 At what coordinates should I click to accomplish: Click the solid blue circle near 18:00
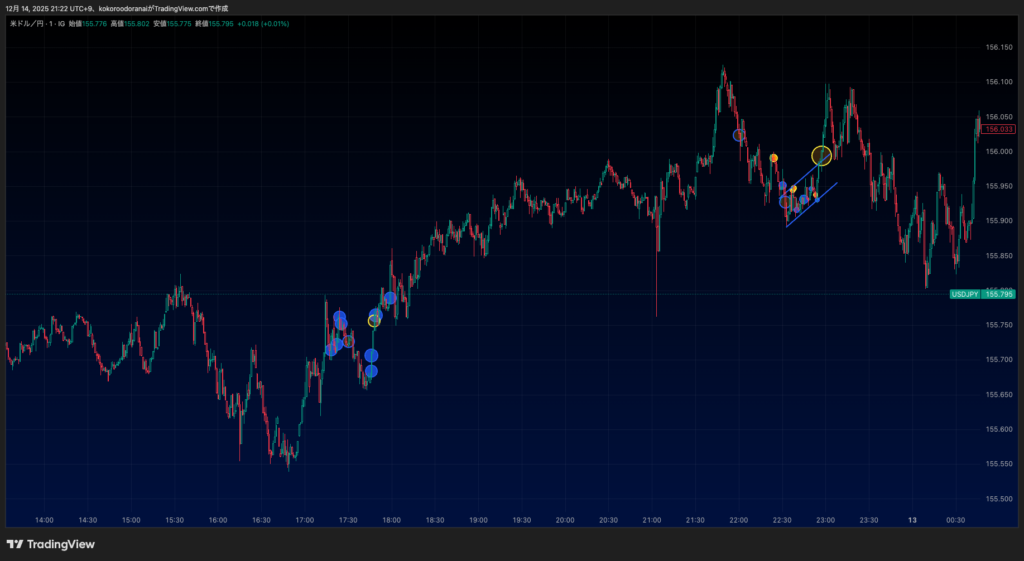click(x=390, y=297)
